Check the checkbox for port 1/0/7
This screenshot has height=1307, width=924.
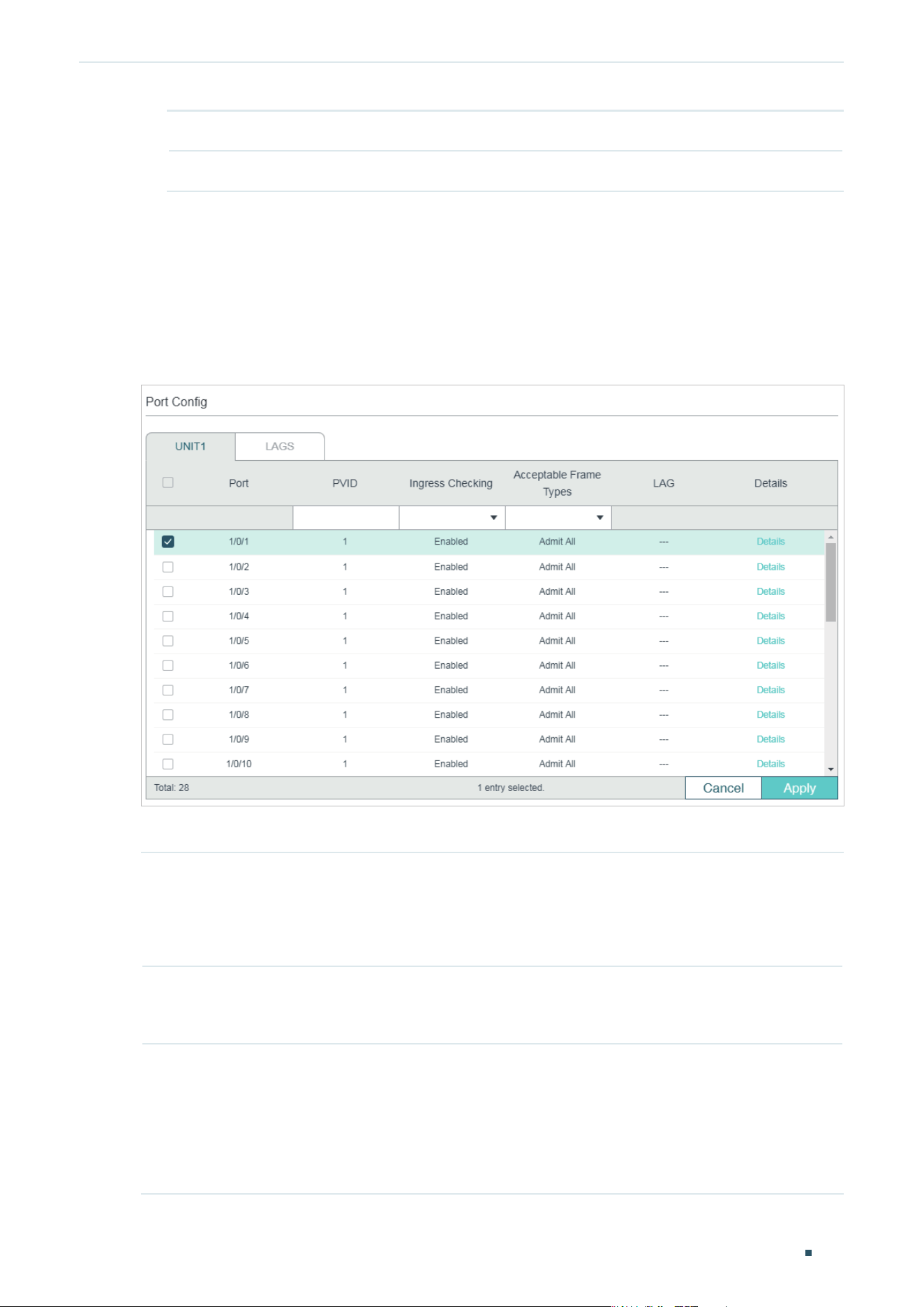click(x=167, y=690)
